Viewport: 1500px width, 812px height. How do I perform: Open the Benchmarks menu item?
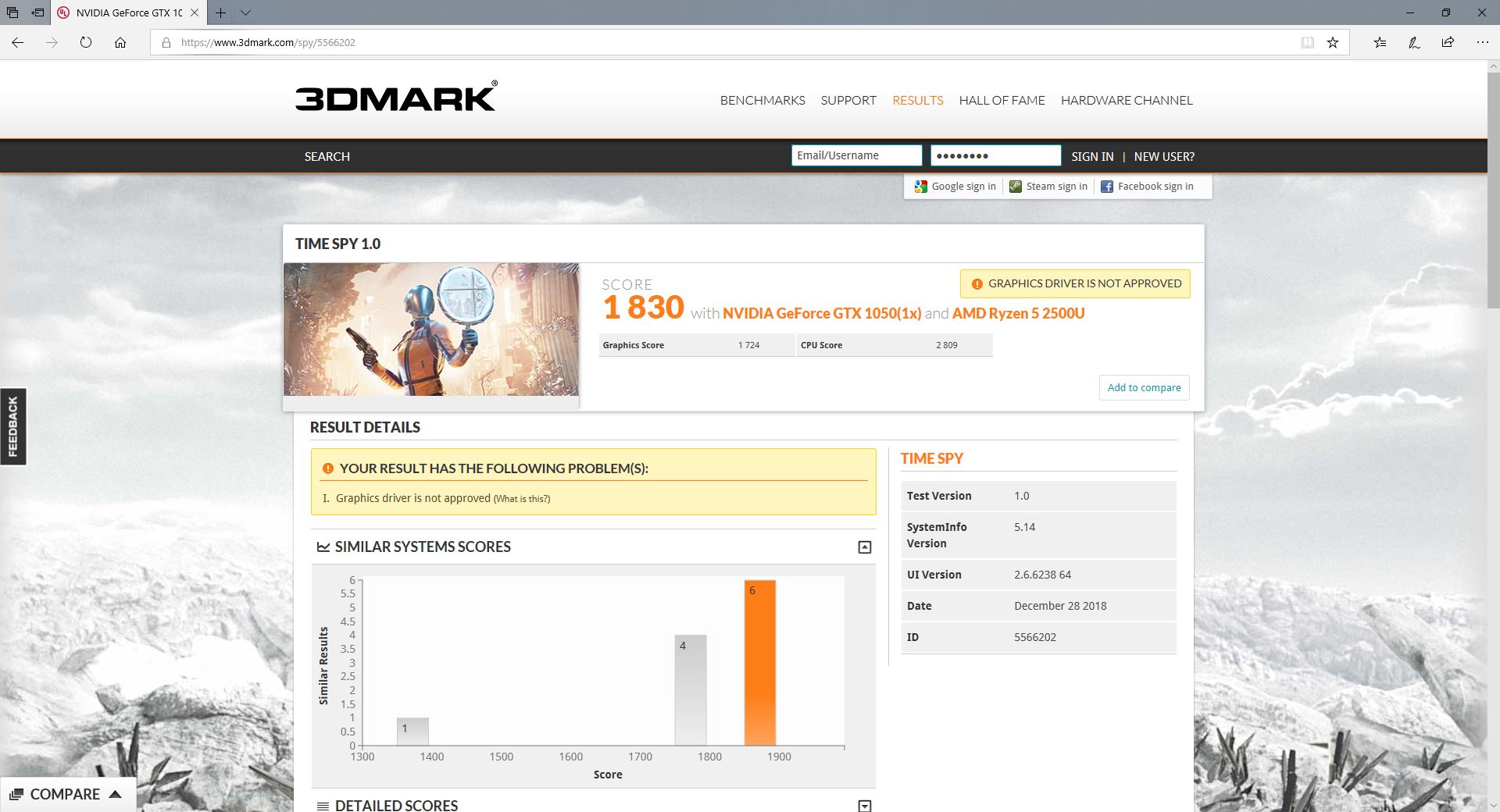pyautogui.click(x=762, y=101)
